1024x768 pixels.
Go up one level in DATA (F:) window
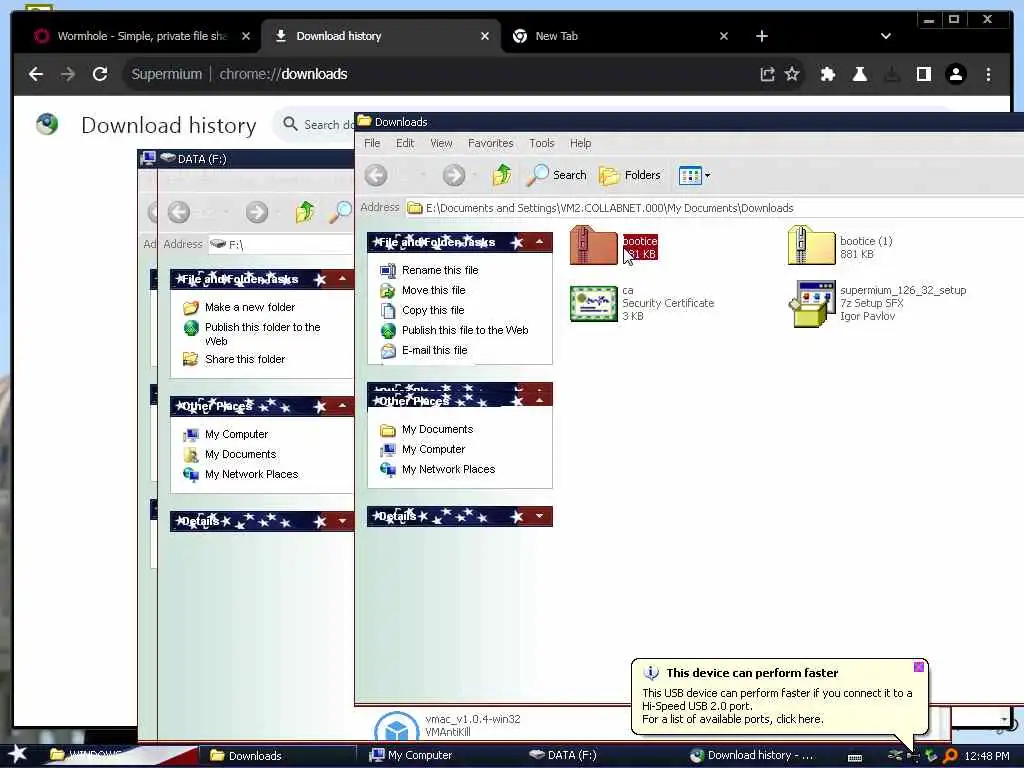tap(304, 212)
